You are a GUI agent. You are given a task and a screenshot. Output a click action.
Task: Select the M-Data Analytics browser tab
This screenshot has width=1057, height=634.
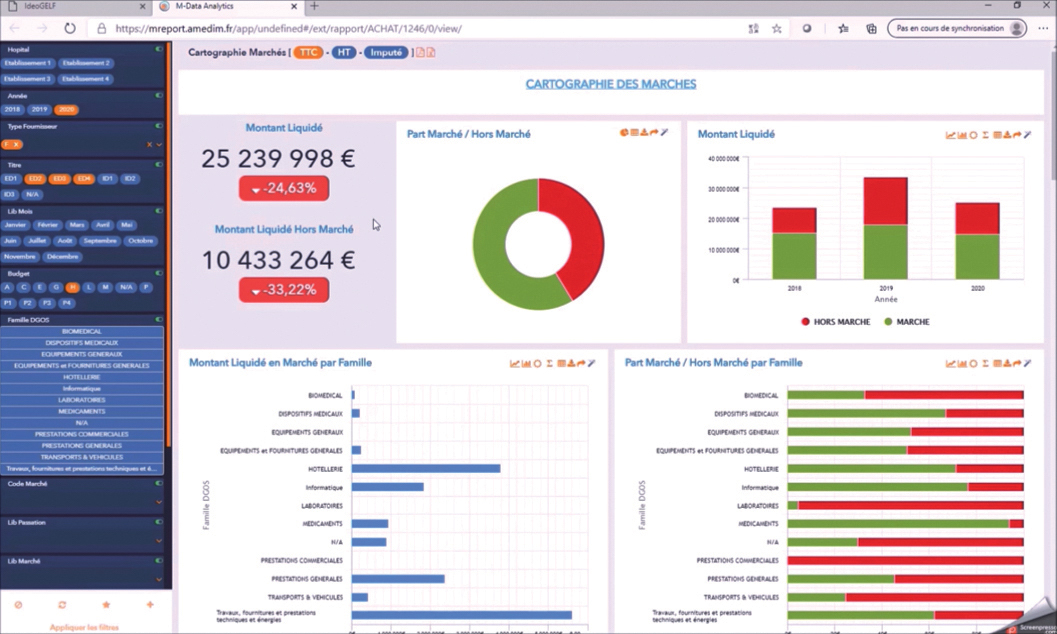228,6
